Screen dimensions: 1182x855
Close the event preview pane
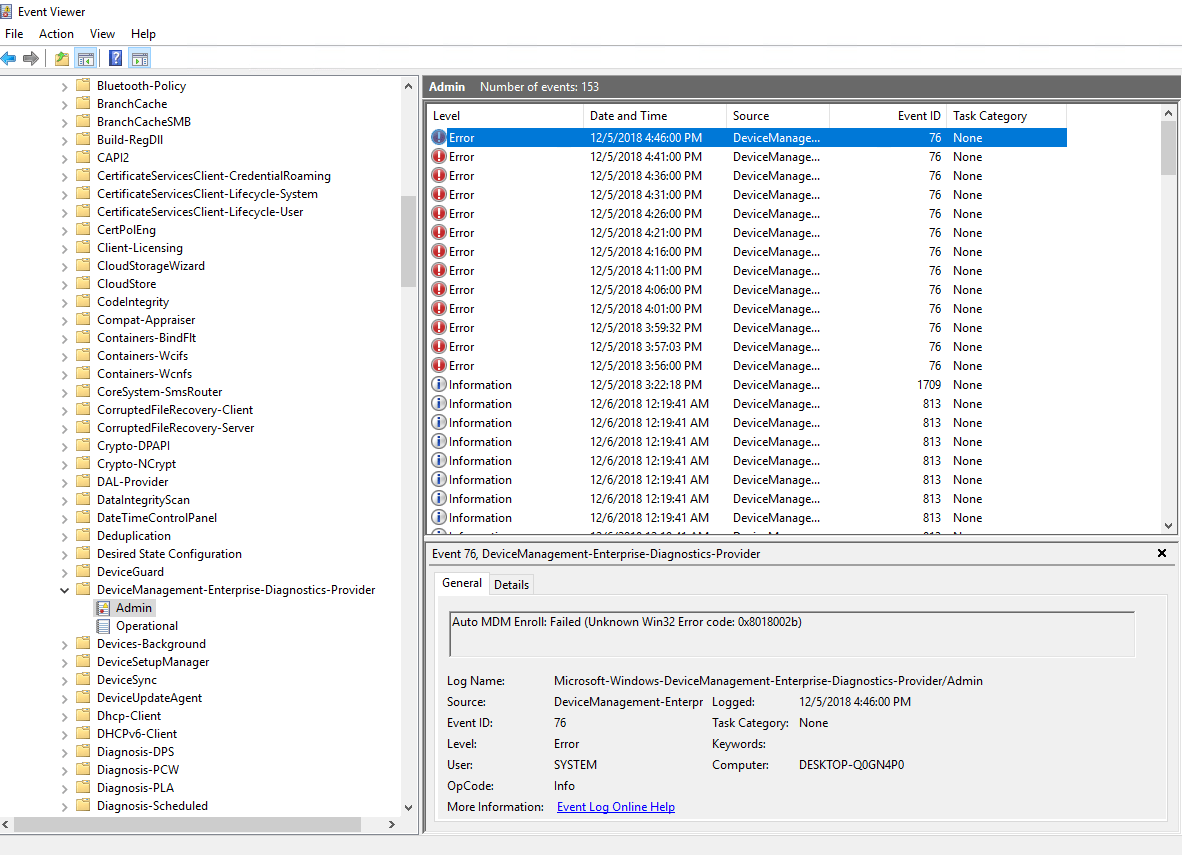pos(1162,552)
